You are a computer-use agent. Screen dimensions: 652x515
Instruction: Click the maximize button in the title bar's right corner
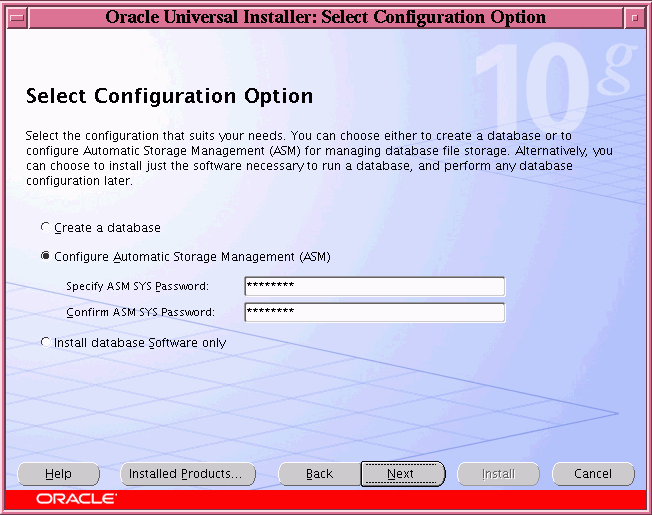click(635, 18)
